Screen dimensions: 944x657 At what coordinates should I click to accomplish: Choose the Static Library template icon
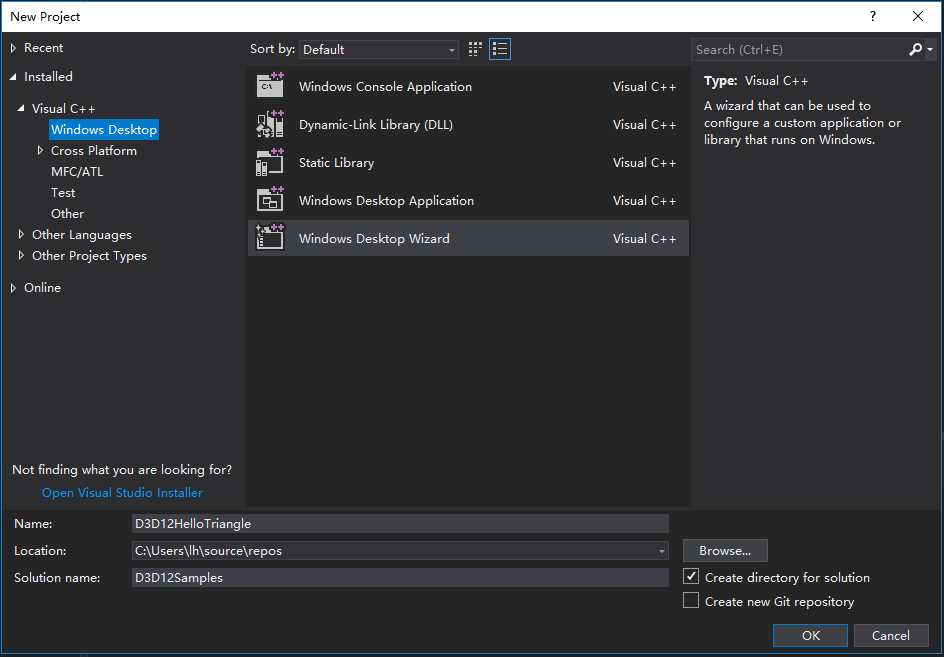(270, 162)
